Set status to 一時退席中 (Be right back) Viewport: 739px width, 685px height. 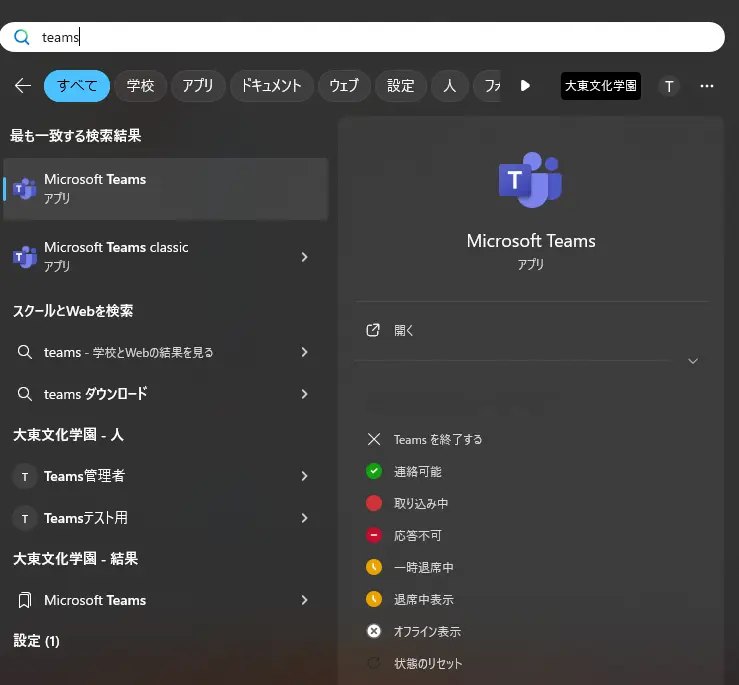click(423, 567)
